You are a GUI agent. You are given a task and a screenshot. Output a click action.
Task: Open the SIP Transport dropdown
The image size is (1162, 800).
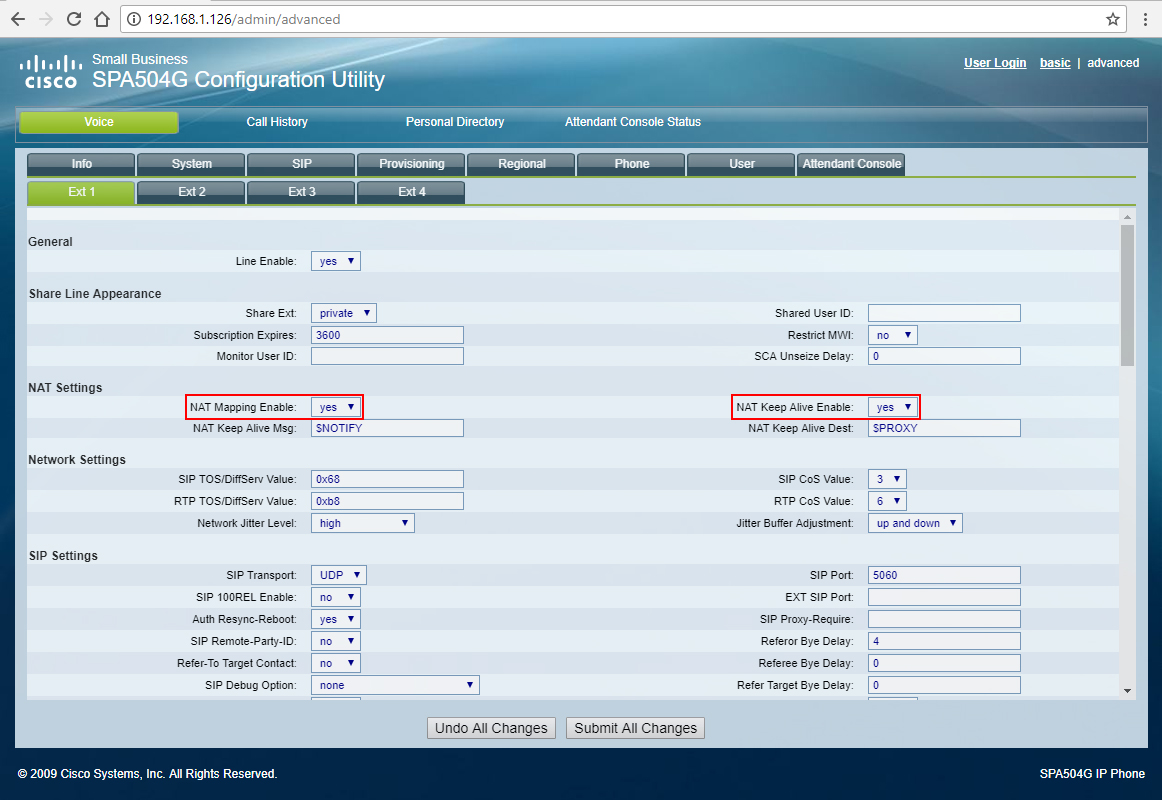pos(339,576)
